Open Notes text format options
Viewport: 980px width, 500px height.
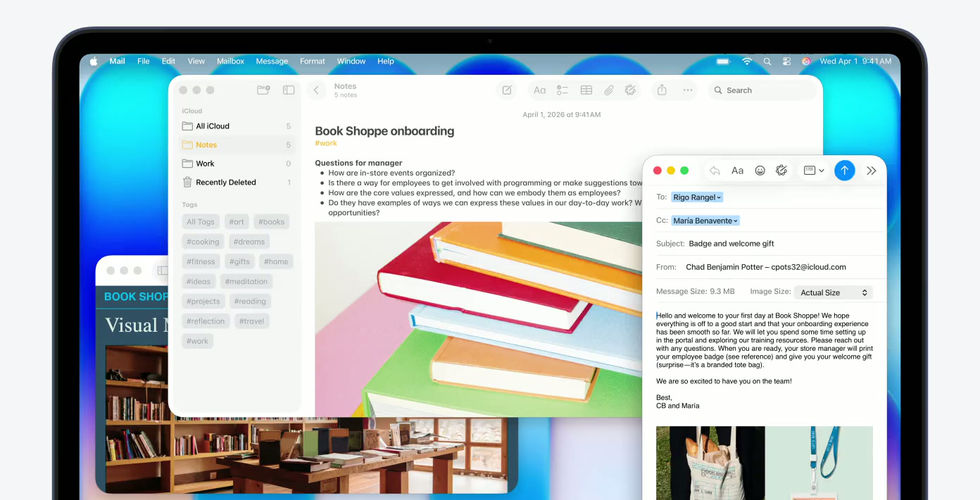(539, 90)
